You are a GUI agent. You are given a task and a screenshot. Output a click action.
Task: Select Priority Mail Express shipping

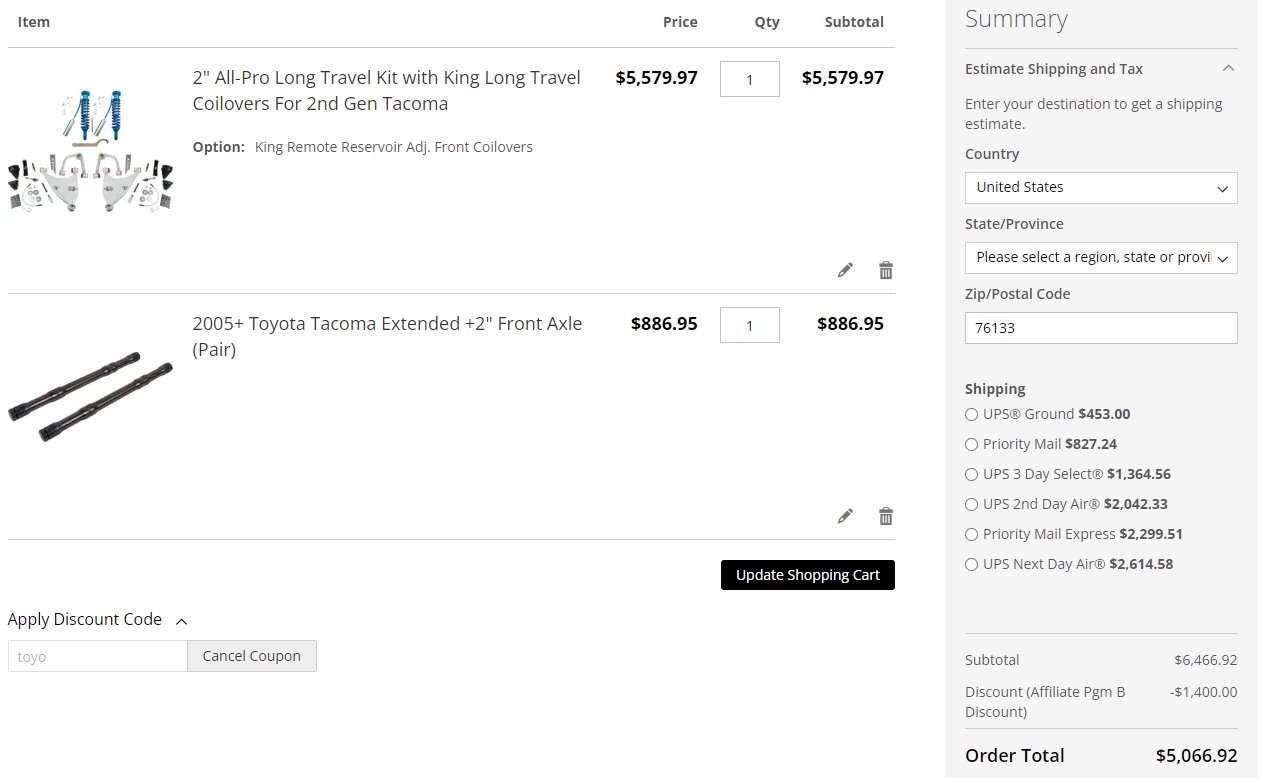pos(971,534)
